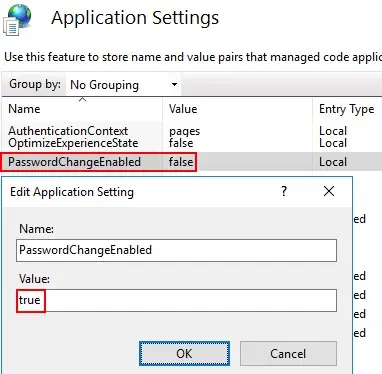Click Local entry type of PasswordChangeEnabled
Viewport: 382px width, 374px height.
coord(333,162)
